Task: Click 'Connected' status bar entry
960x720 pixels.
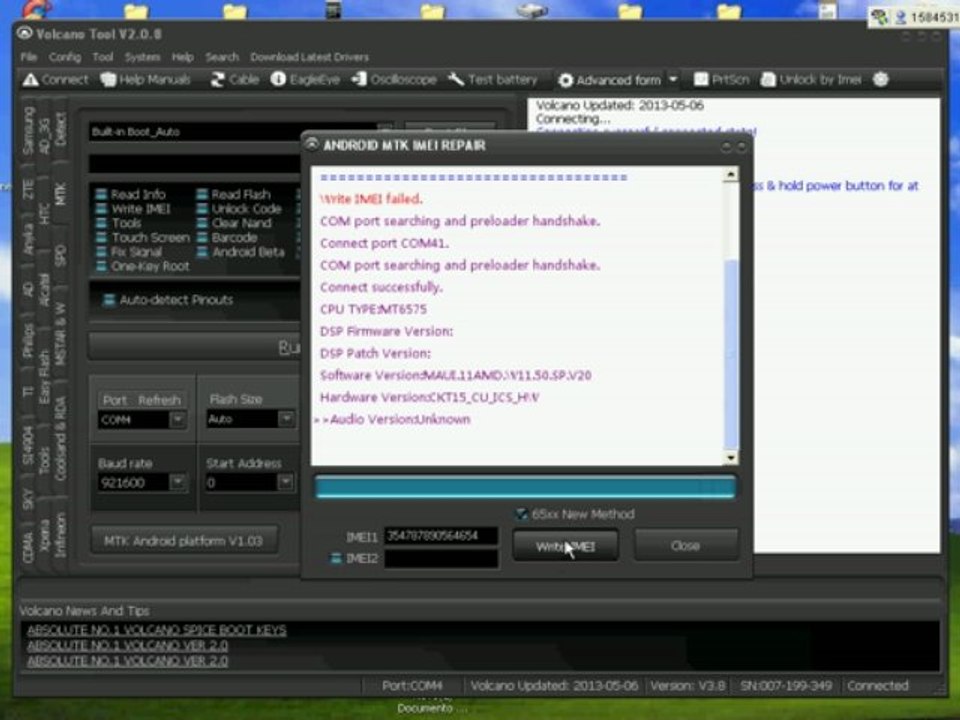Action: tap(878, 686)
